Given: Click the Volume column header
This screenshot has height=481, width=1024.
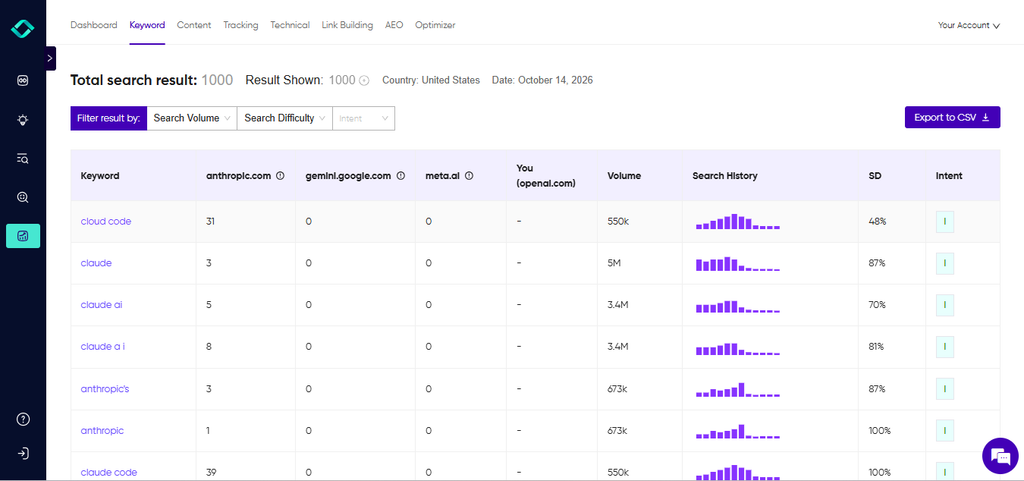Looking at the screenshot, I should tap(624, 176).
